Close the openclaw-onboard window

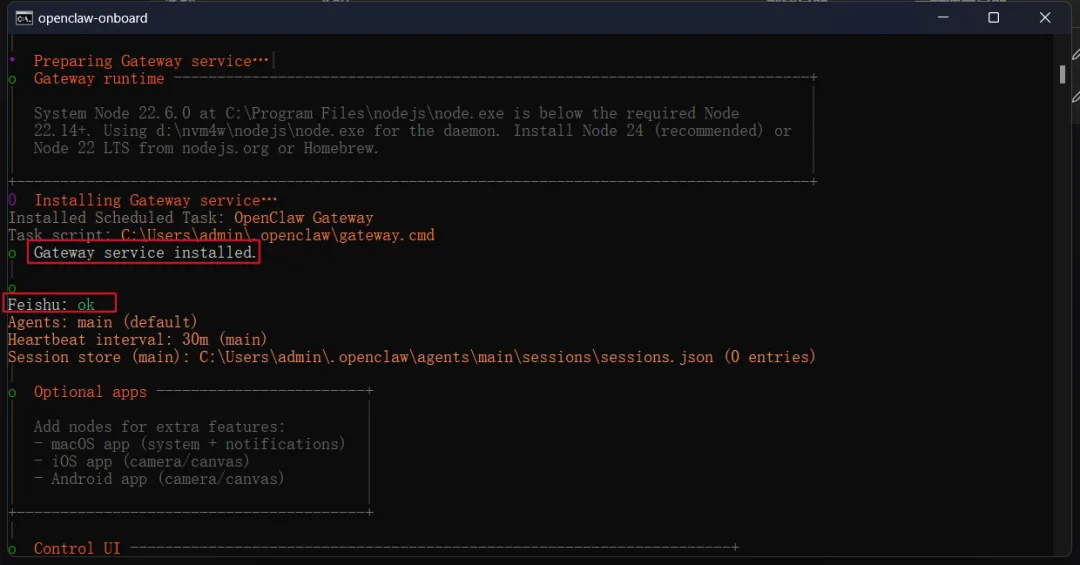pyautogui.click(x=1044, y=17)
